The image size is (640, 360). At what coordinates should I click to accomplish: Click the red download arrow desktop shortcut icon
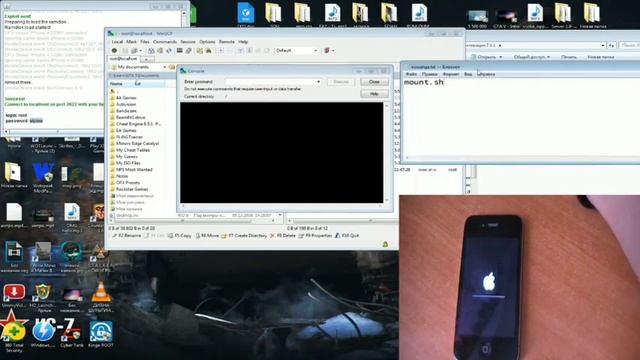(14, 296)
